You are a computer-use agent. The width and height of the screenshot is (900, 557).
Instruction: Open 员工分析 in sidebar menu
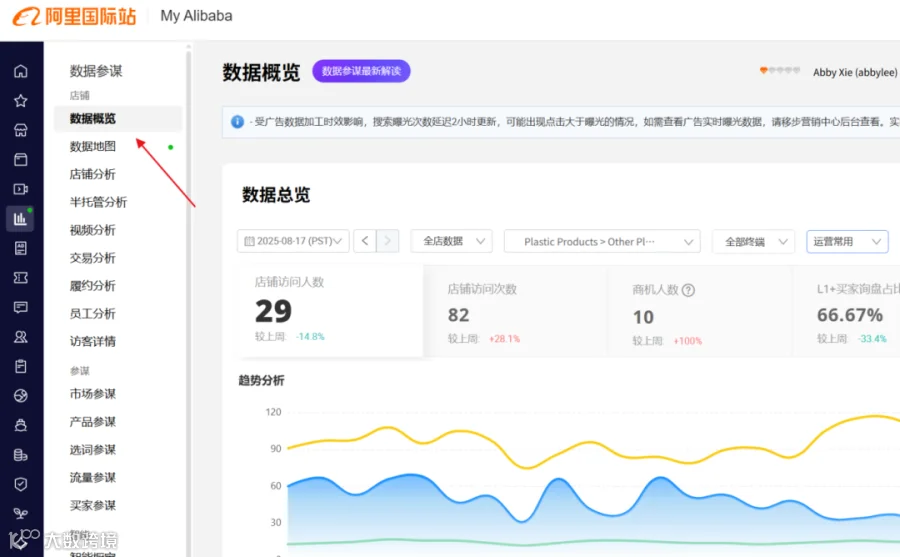pyautogui.click(x=92, y=314)
